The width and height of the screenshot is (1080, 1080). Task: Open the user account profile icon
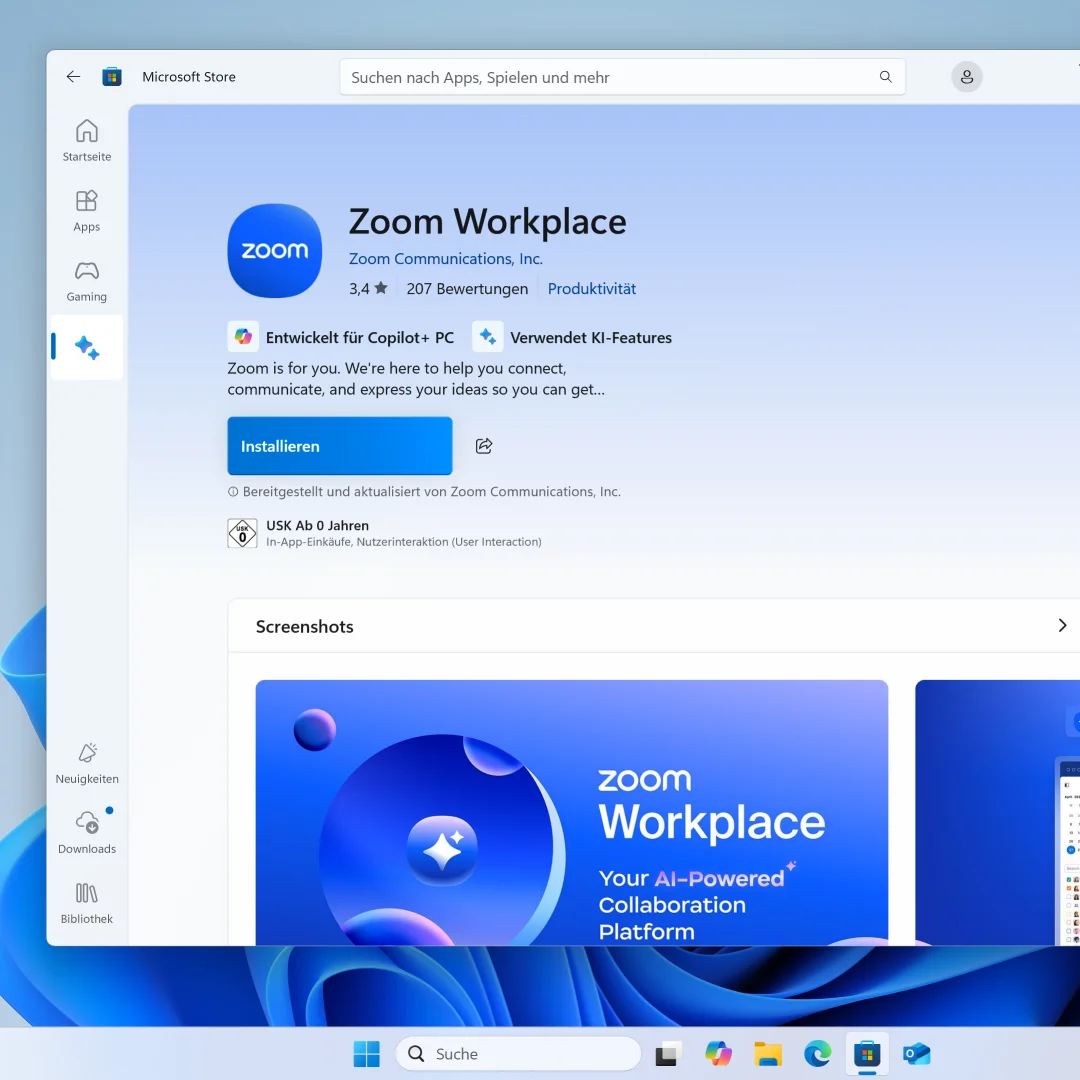[x=966, y=77]
